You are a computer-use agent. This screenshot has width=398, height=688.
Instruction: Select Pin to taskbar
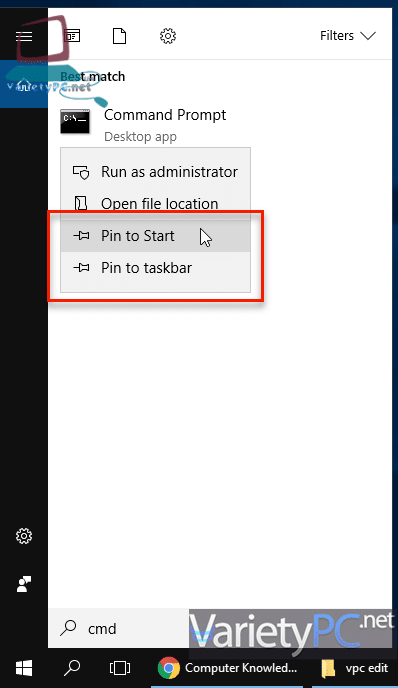click(x=155, y=268)
